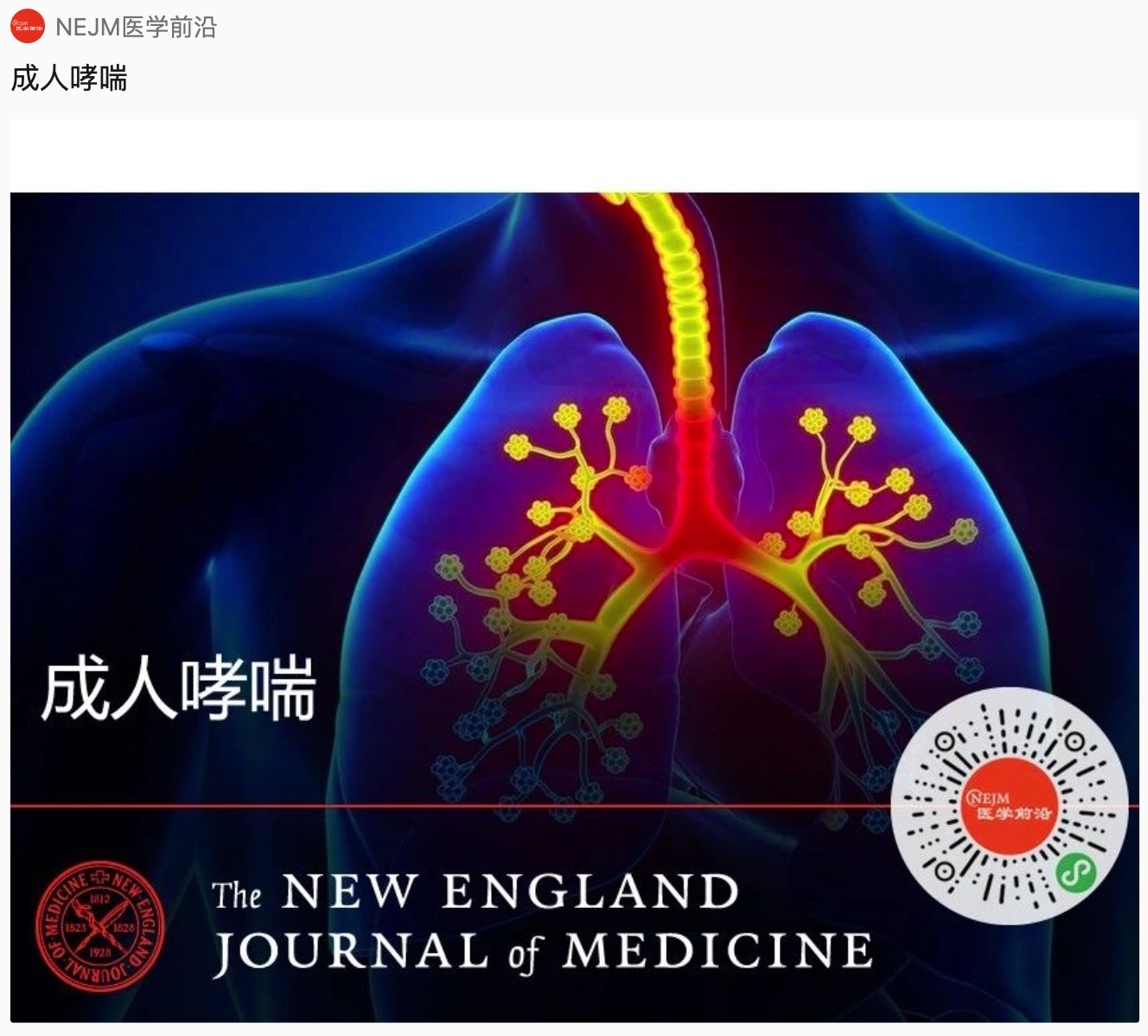Click the thin red horizontal divider line
This screenshot has width=1148, height=1036.
(450, 806)
